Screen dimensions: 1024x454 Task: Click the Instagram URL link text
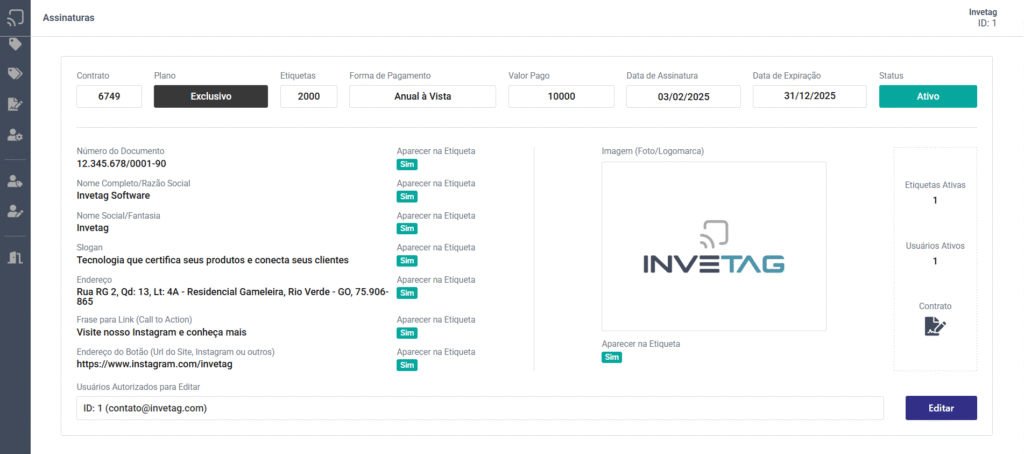pyautogui.click(x=147, y=365)
